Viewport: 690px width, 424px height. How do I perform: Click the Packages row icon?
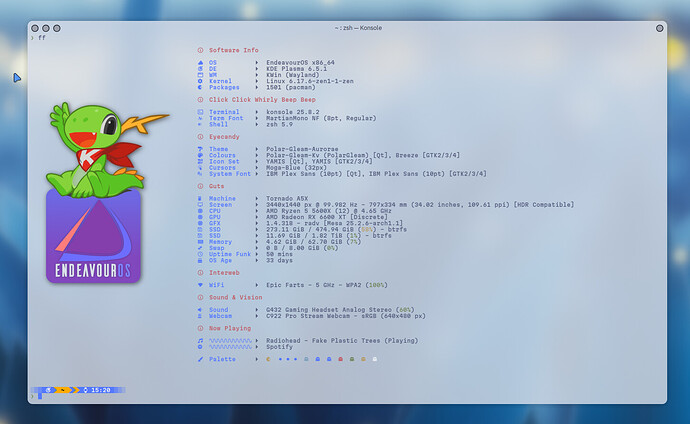[200, 88]
